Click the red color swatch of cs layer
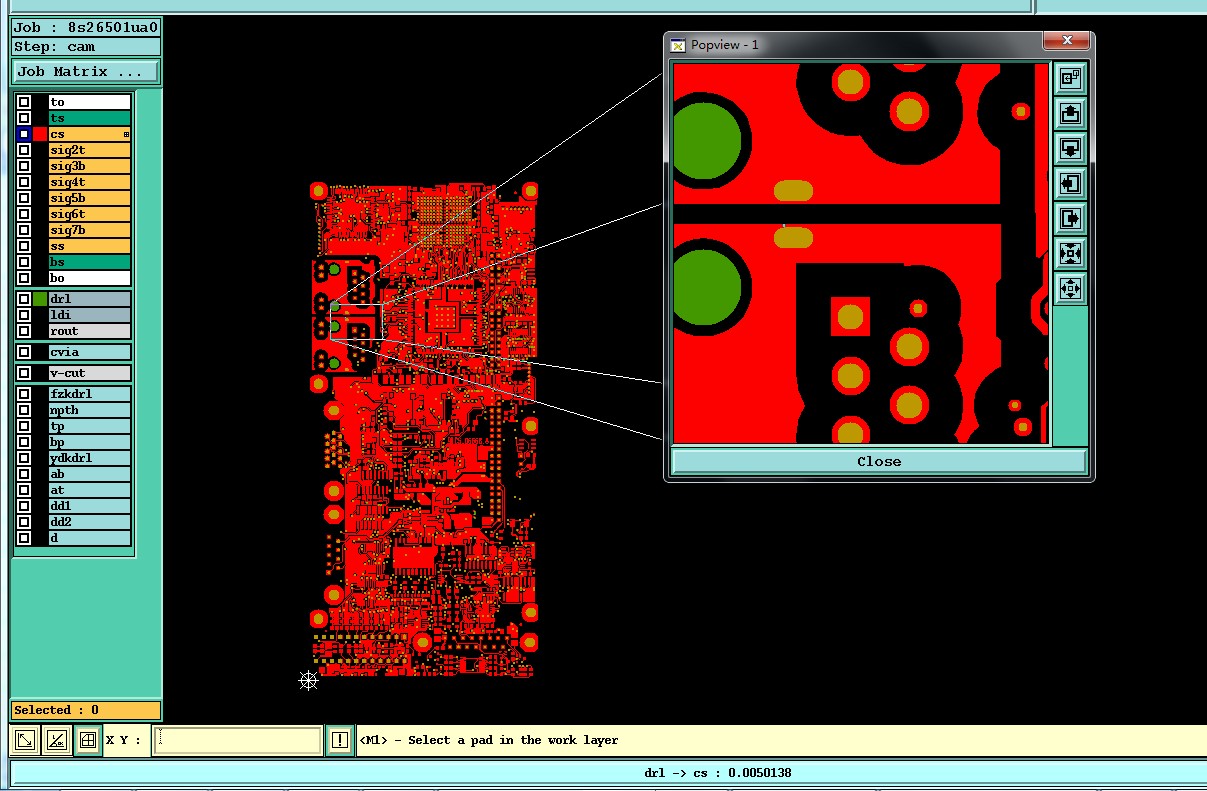This screenshot has height=791, width=1207. [x=40, y=134]
